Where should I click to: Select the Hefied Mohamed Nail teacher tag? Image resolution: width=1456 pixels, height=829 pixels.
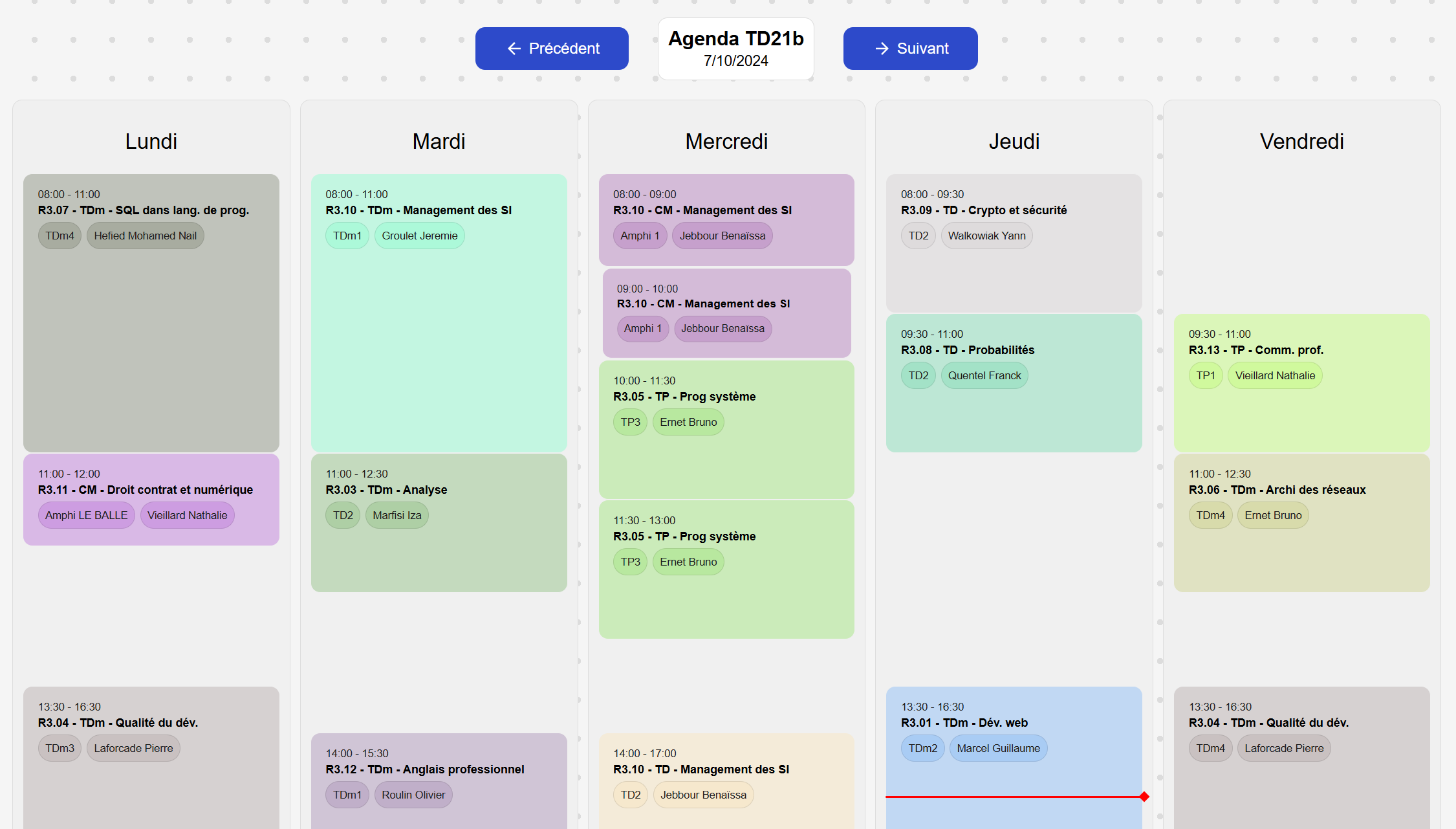tap(146, 236)
